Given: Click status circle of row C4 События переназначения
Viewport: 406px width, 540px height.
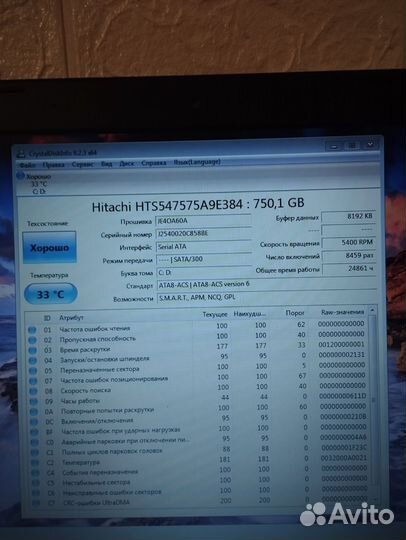Looking at the screenshot, I should tap(35, 474).
